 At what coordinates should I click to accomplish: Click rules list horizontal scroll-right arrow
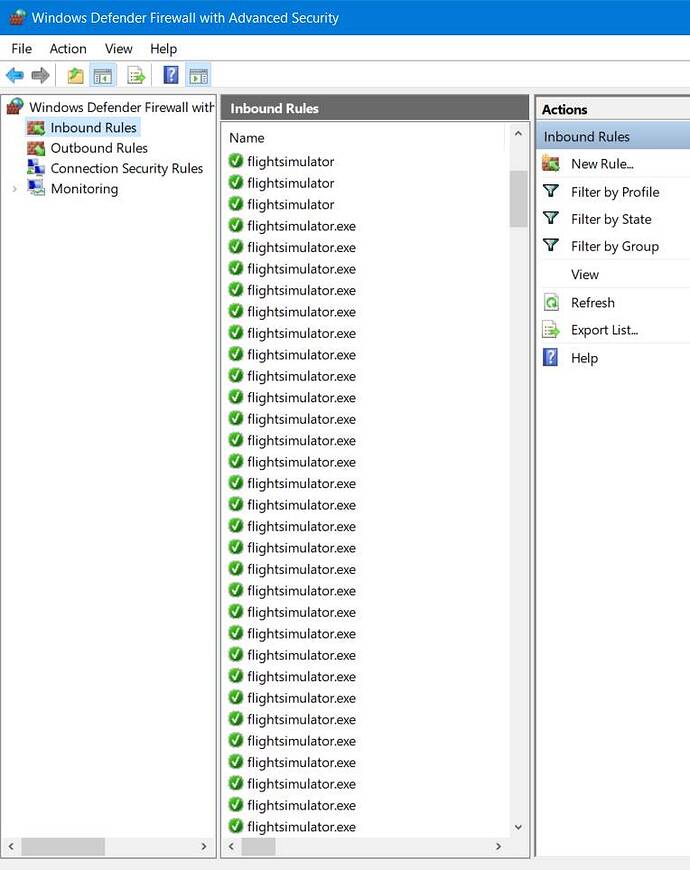pos(498,846)
